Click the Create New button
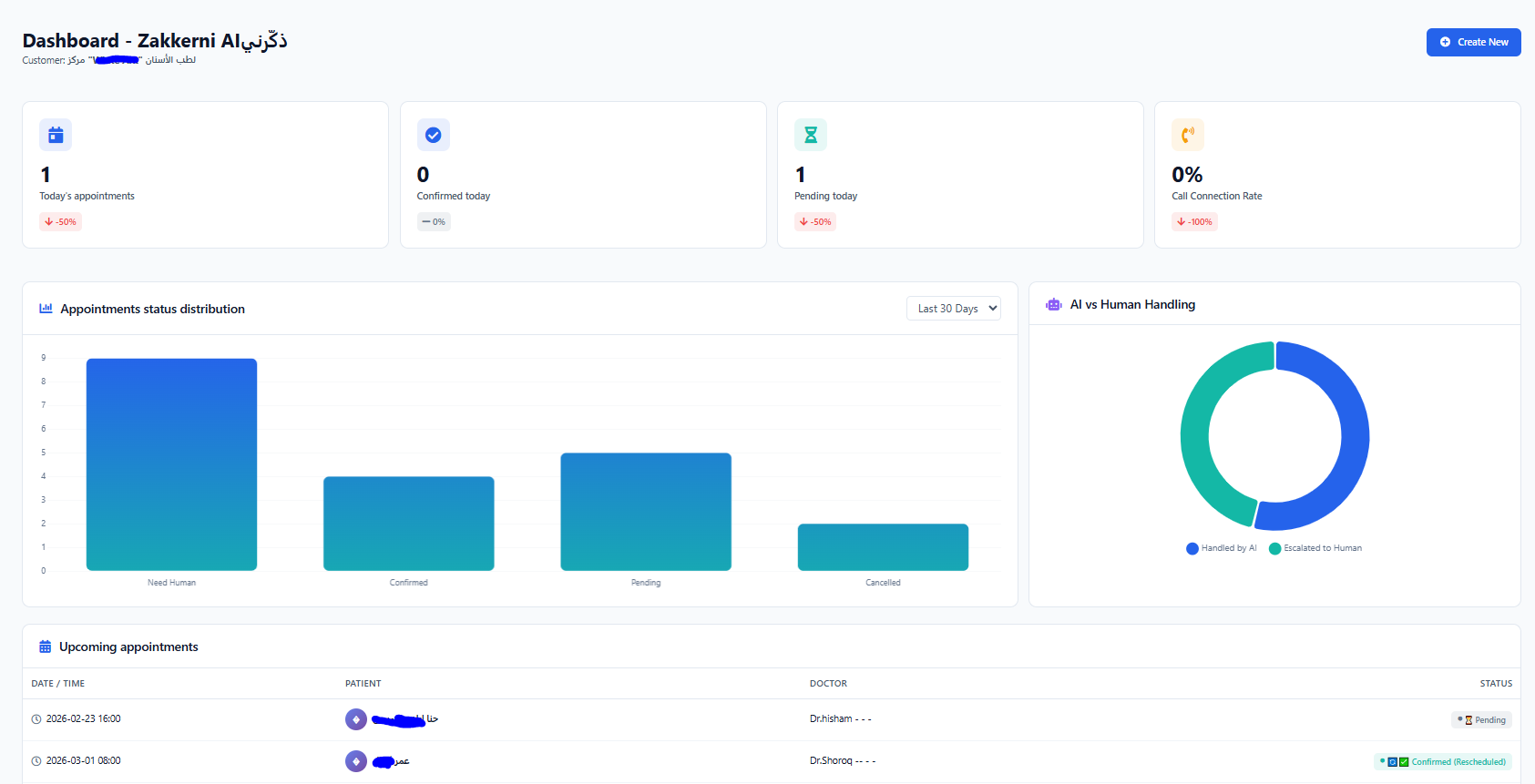Image resolution: width=1535 pixels, height=784 pixels. pyautogui.click(x=1473, y=42)
